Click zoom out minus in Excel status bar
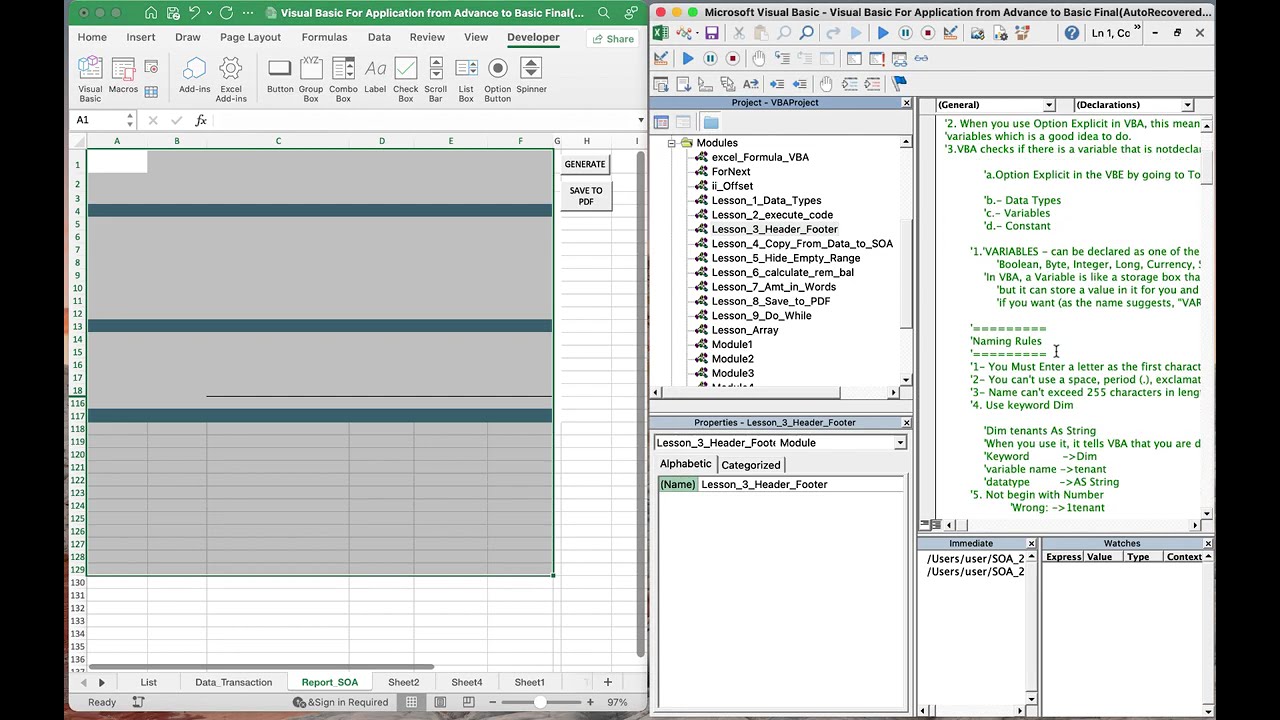Viewport: 1280px width, 720px height. 491,702
